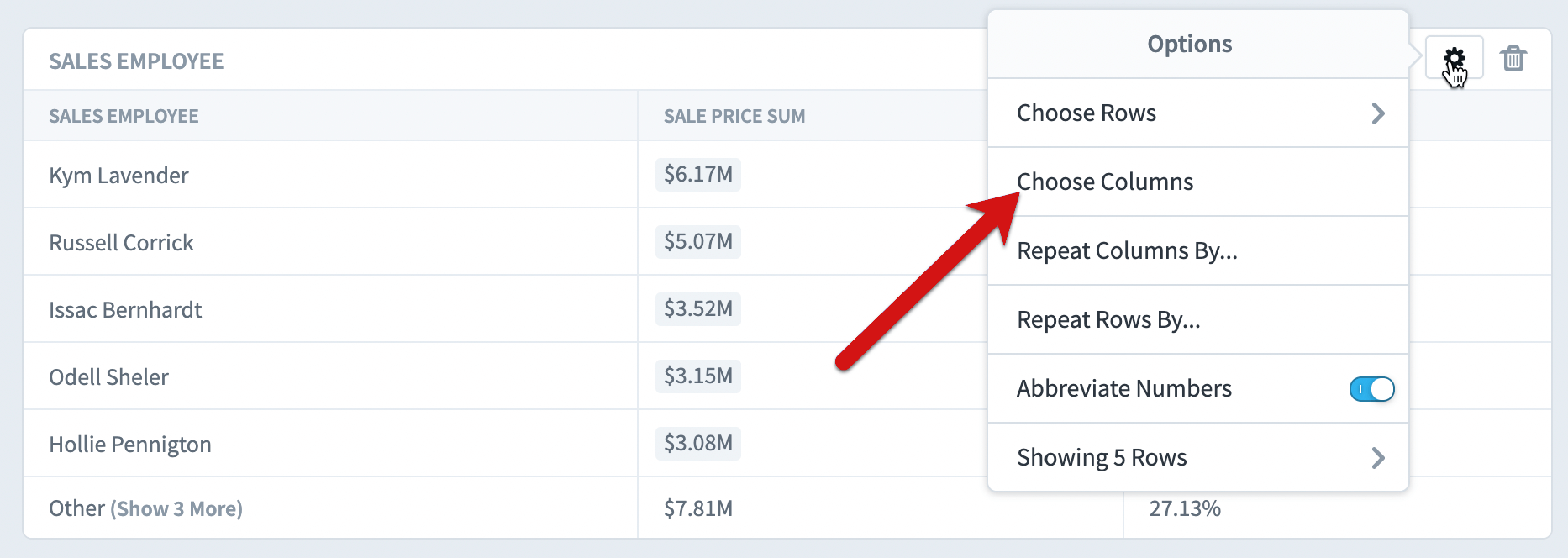Click the gear settings icon
The image size is (1568, 558).
pos(1455,58)
